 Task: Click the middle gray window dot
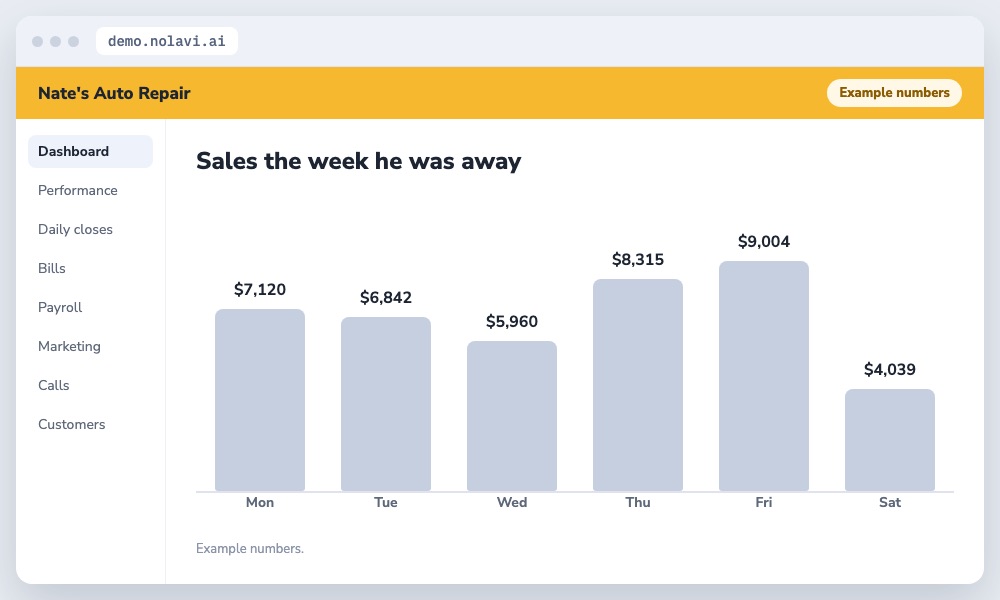[55, 41]
